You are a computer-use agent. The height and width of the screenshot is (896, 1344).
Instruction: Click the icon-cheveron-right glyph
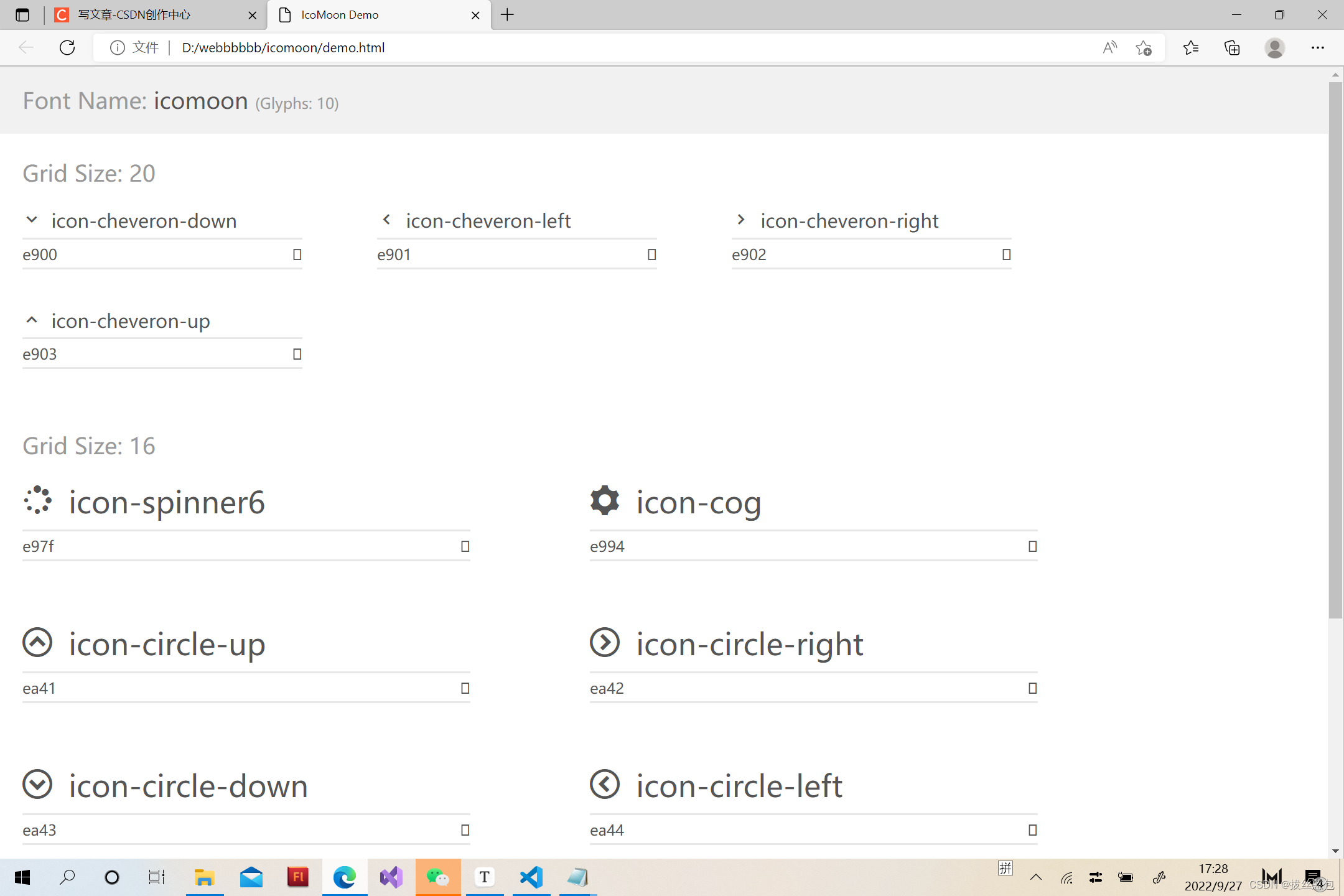click(741, 220)
